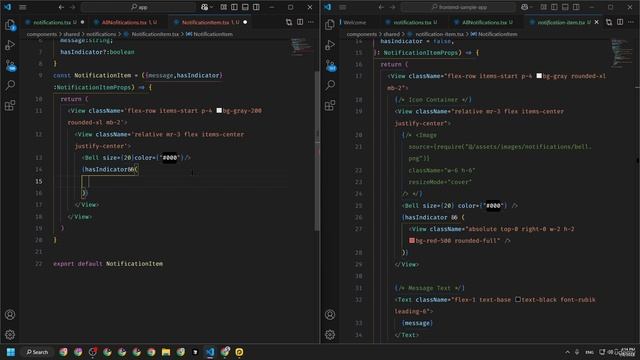Select NotificationItem.tsx tab in left window

click(210, 22)
